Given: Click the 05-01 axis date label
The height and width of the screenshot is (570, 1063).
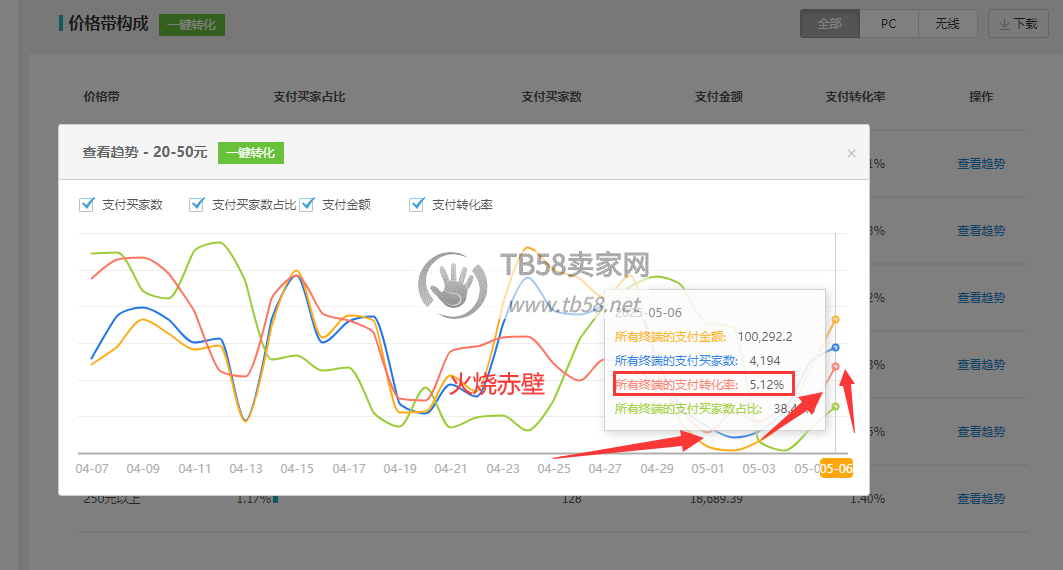Looking at the screenshot, I should 708,469.
